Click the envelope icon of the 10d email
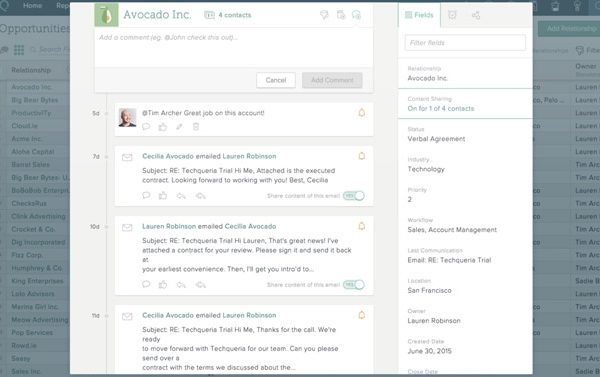 [127, 228]
